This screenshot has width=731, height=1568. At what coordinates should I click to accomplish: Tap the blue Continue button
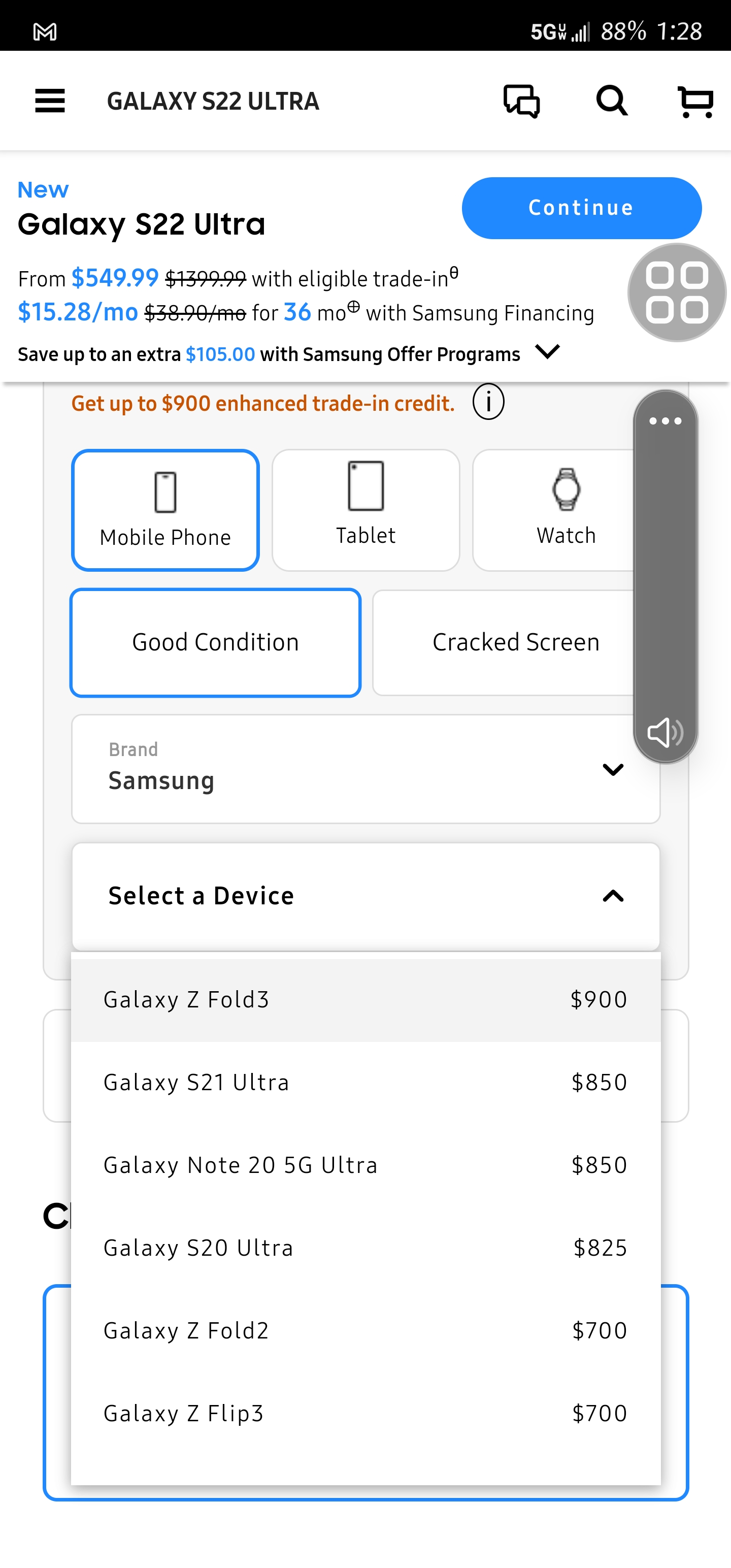(x=581, y=208)
